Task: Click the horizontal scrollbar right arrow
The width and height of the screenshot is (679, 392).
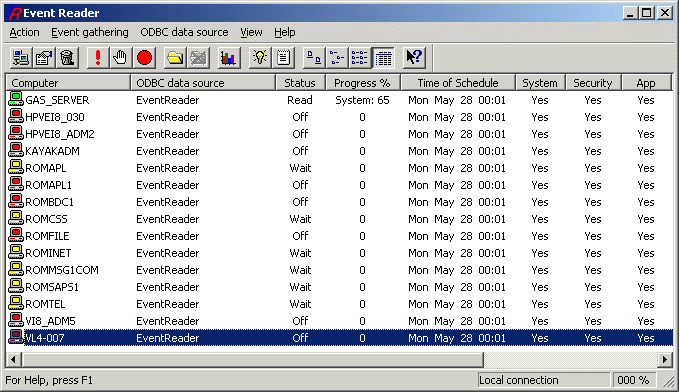Action: (665, 360)
